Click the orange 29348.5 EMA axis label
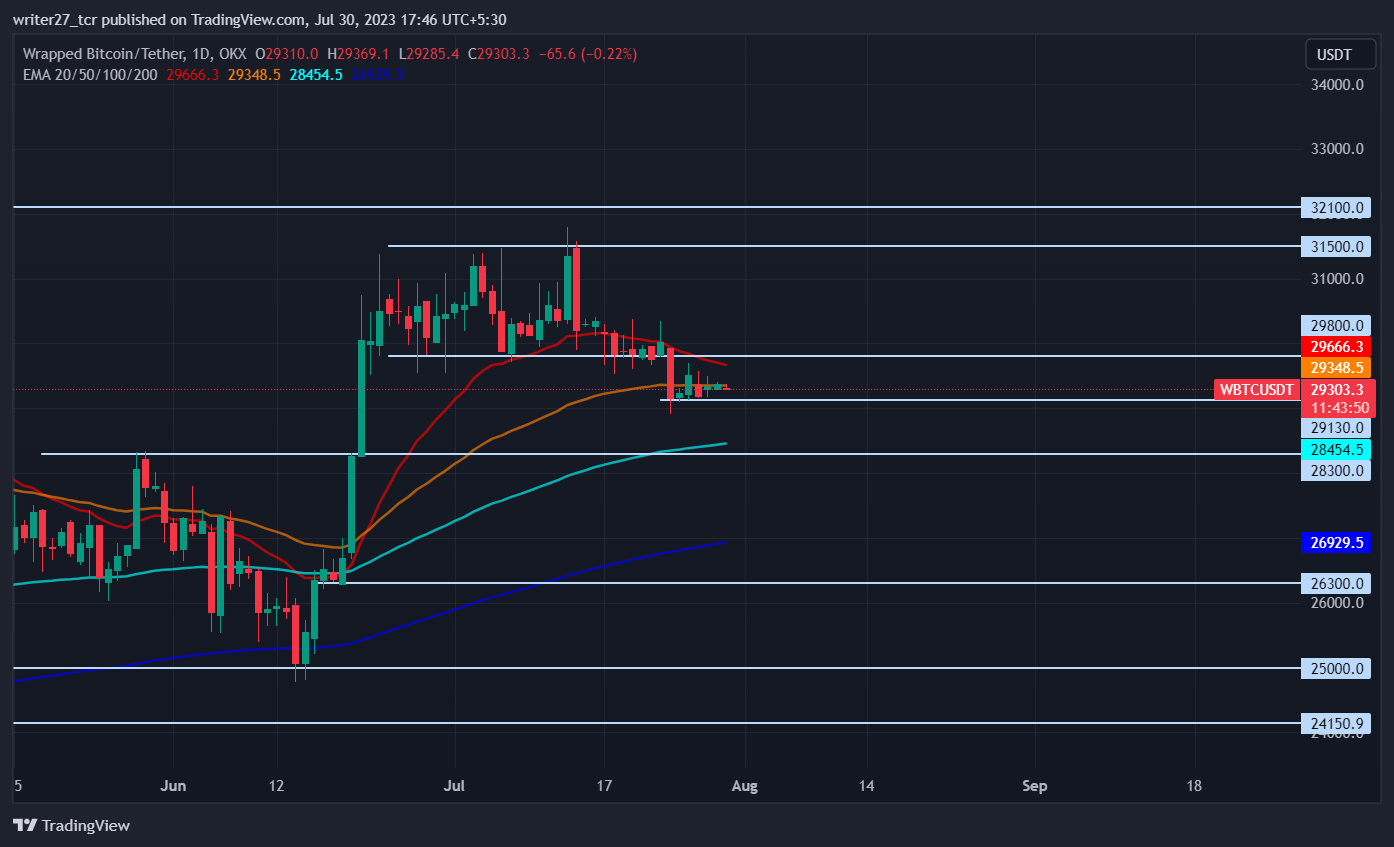The height and width of the screenshot is (847, 1394). click(x=1337, y=367)
